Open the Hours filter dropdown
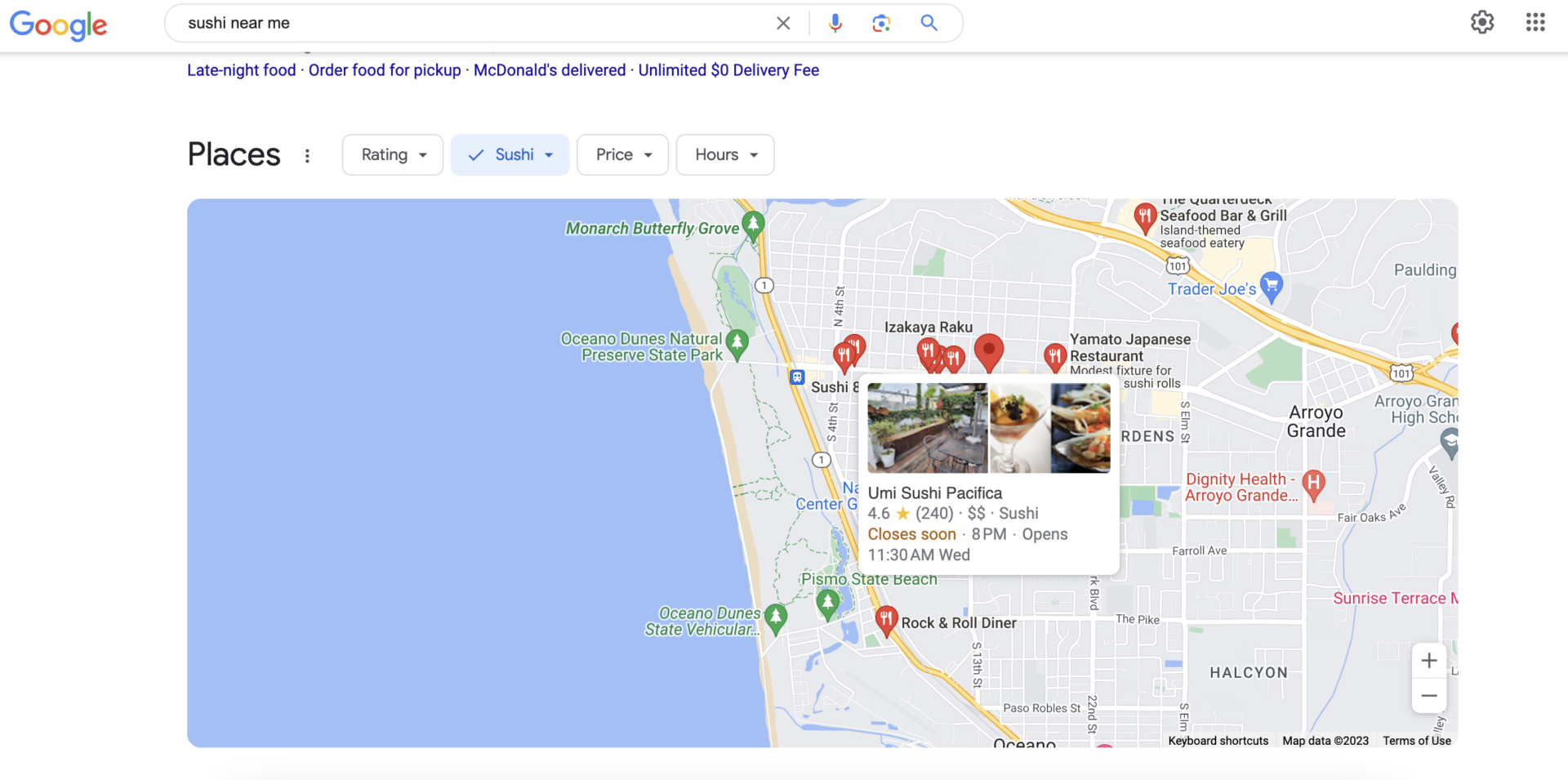 (x=725, y=155)
